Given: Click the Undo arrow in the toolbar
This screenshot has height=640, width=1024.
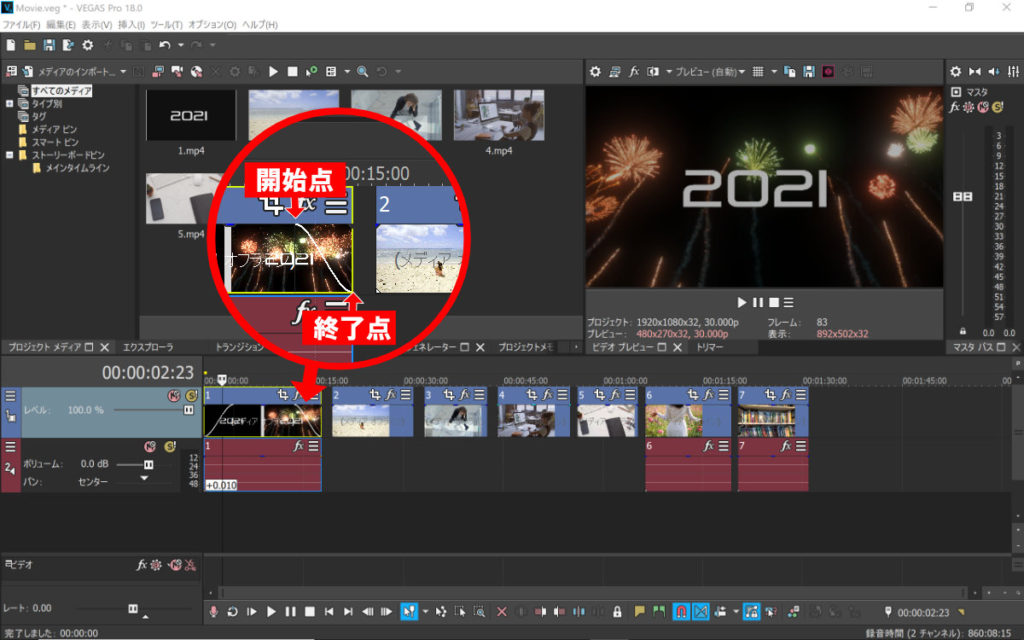Looking at the screenshot, I should tap(165, 45).
